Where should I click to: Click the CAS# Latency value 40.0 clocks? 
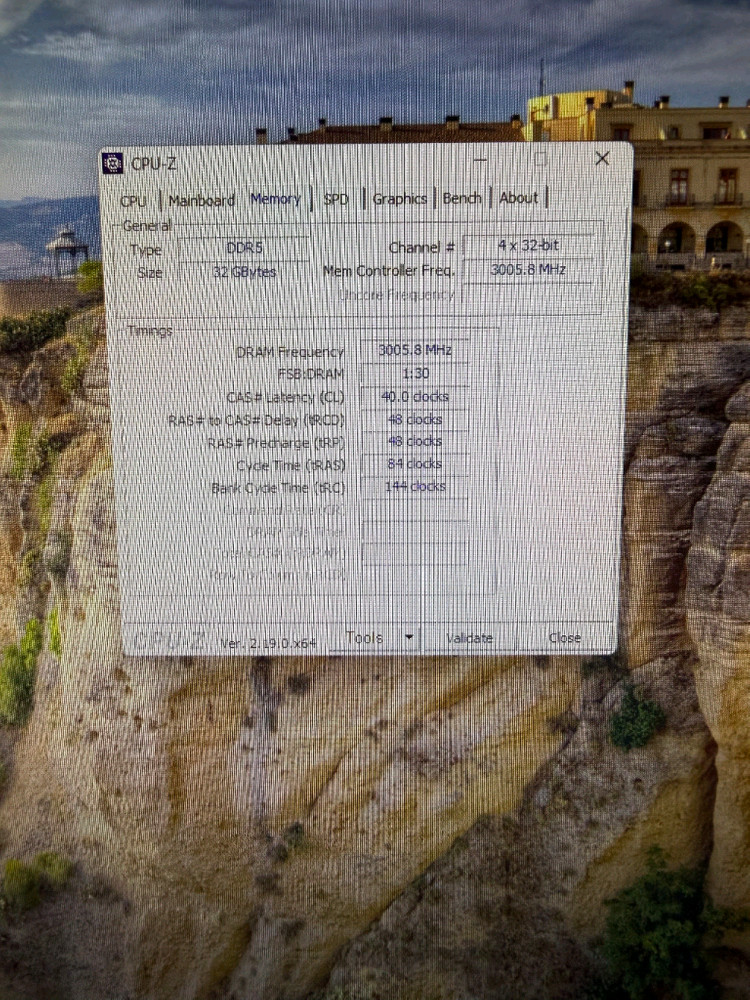(x=415, y=397)
